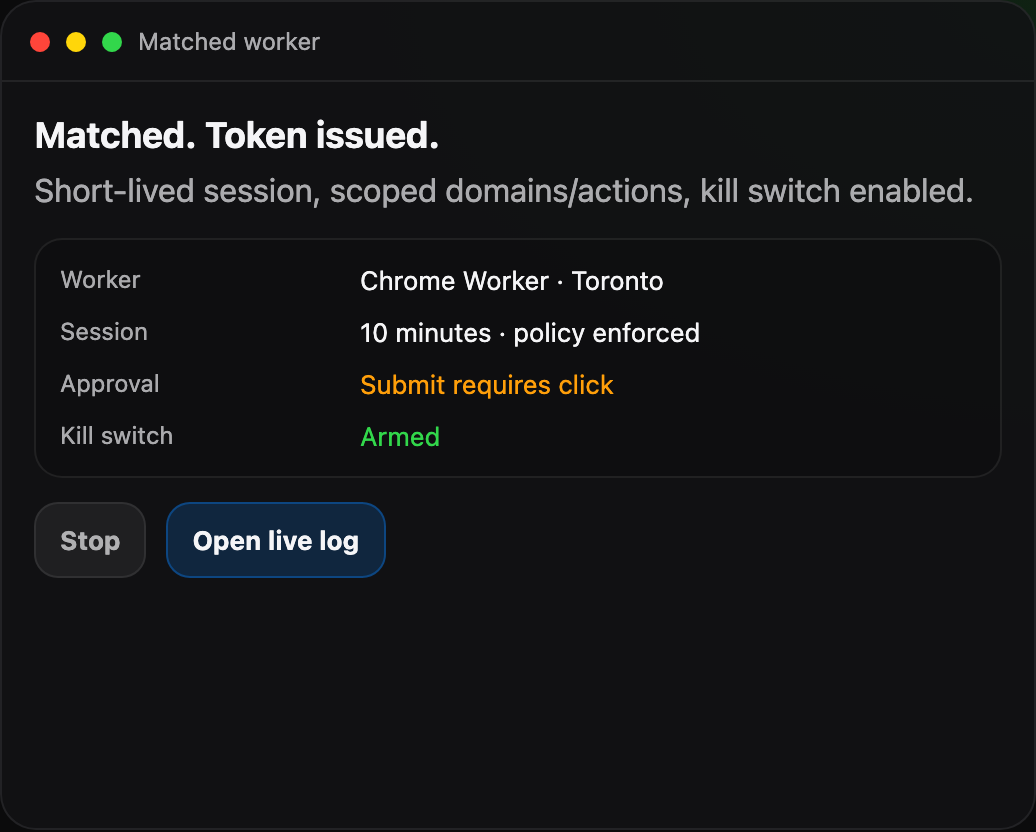The image size is (1036, 832).
Task: Click the Worker row label
Action: pyautogui.click(x=100, y=281)
